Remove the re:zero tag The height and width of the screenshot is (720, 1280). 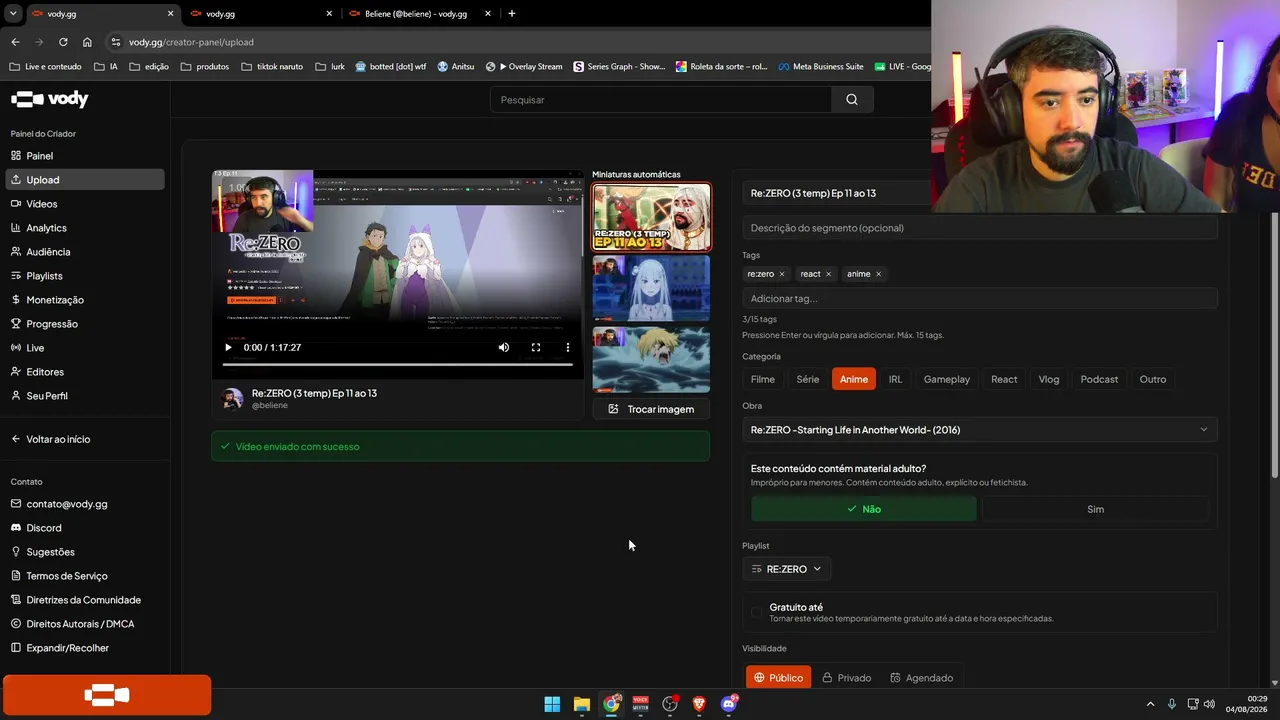[782, 274]
